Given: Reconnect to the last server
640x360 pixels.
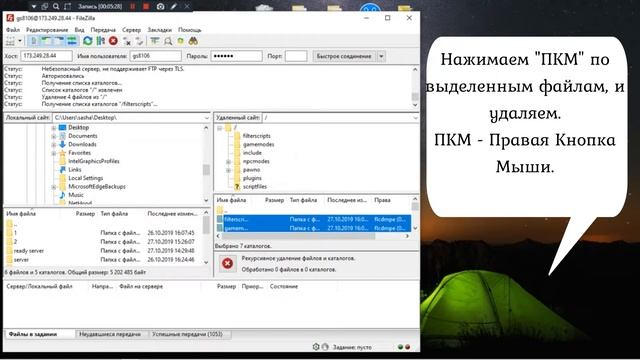Looking at the screenshot, I should (x=140, y=41).
